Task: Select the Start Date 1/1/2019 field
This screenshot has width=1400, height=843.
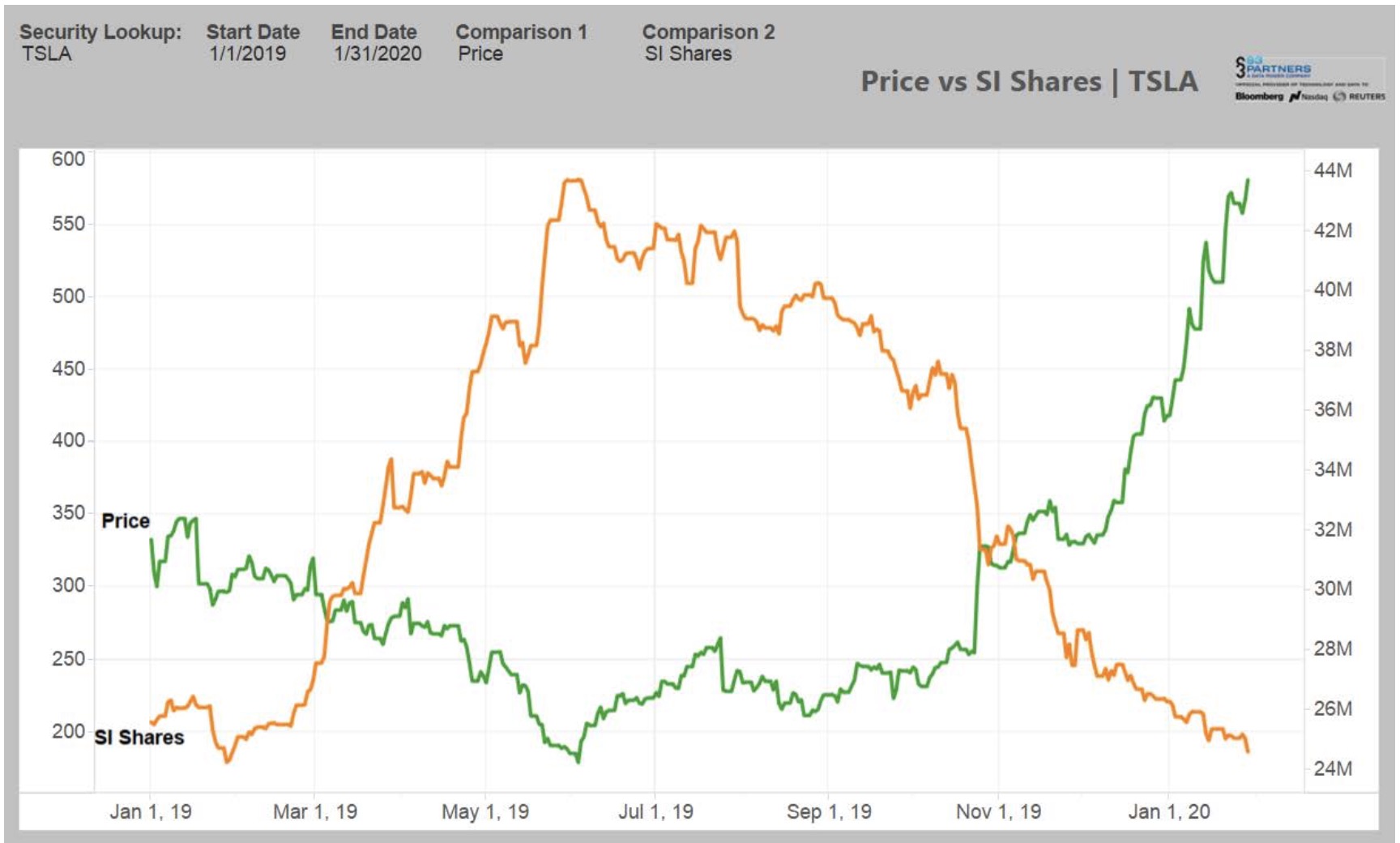Action: point(248,54)
